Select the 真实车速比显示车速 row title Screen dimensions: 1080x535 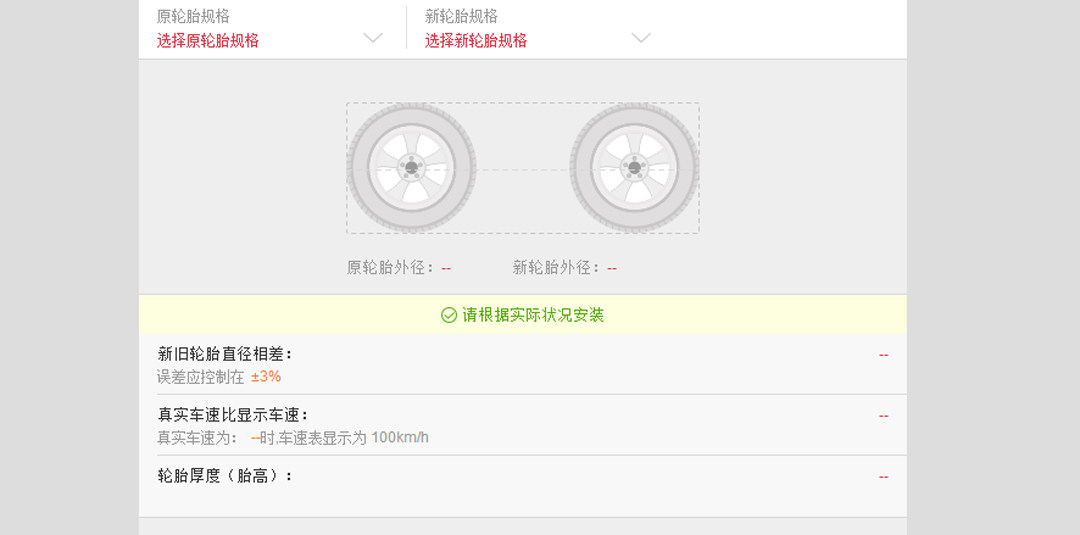[x=233, y=415]
